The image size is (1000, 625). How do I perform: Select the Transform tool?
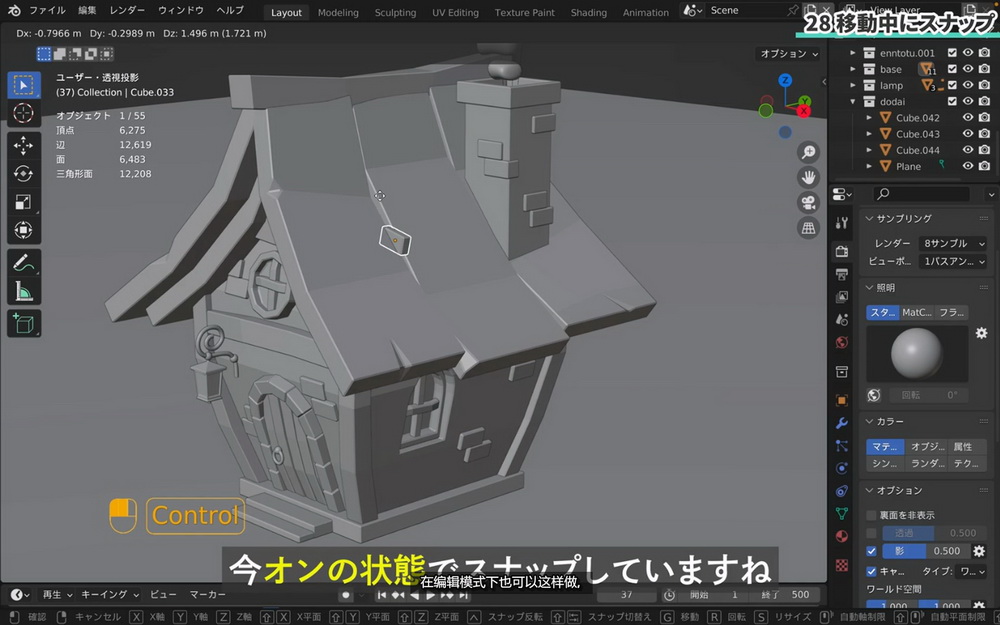pos(24,230)
